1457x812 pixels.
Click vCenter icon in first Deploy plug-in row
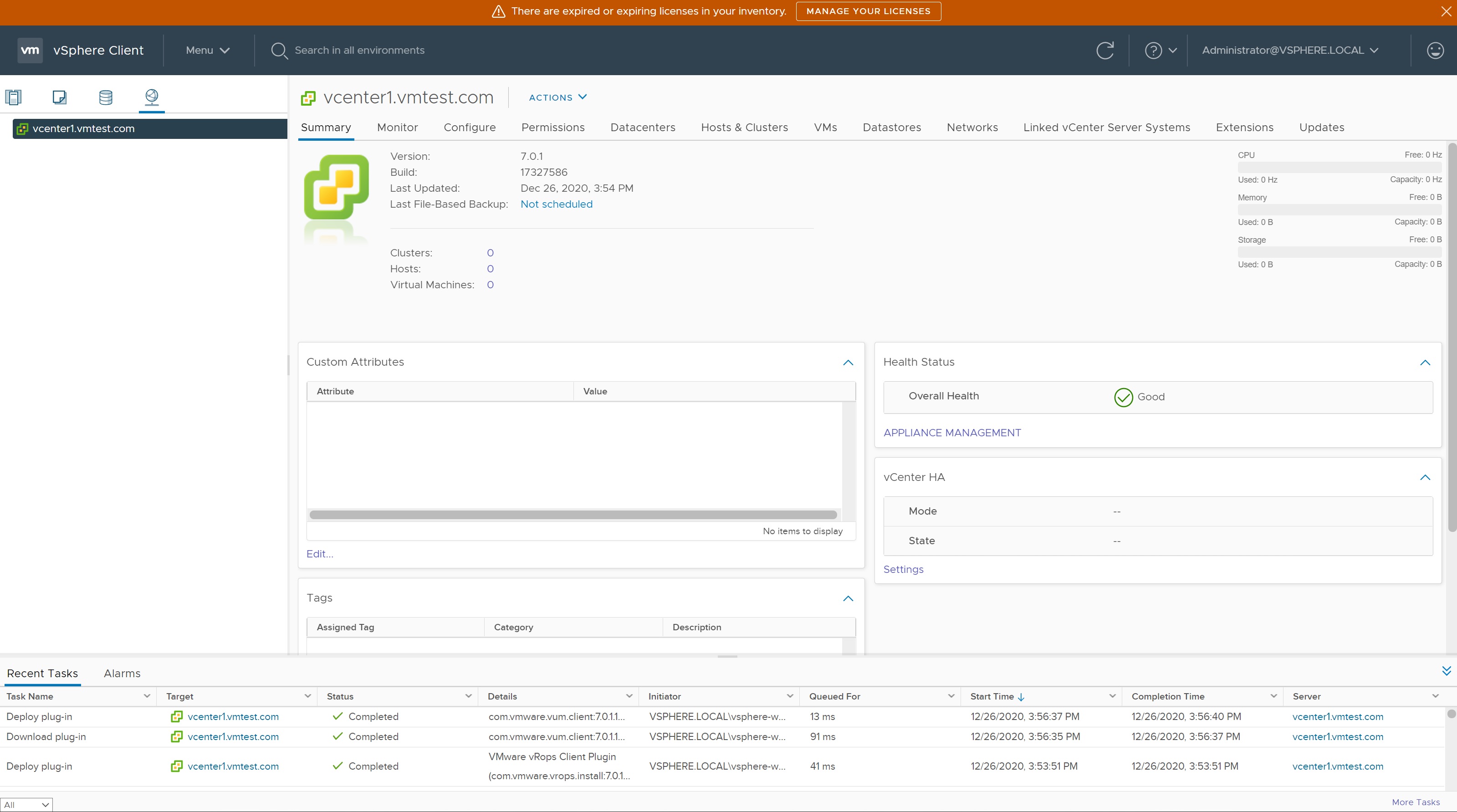pos(176,716)
